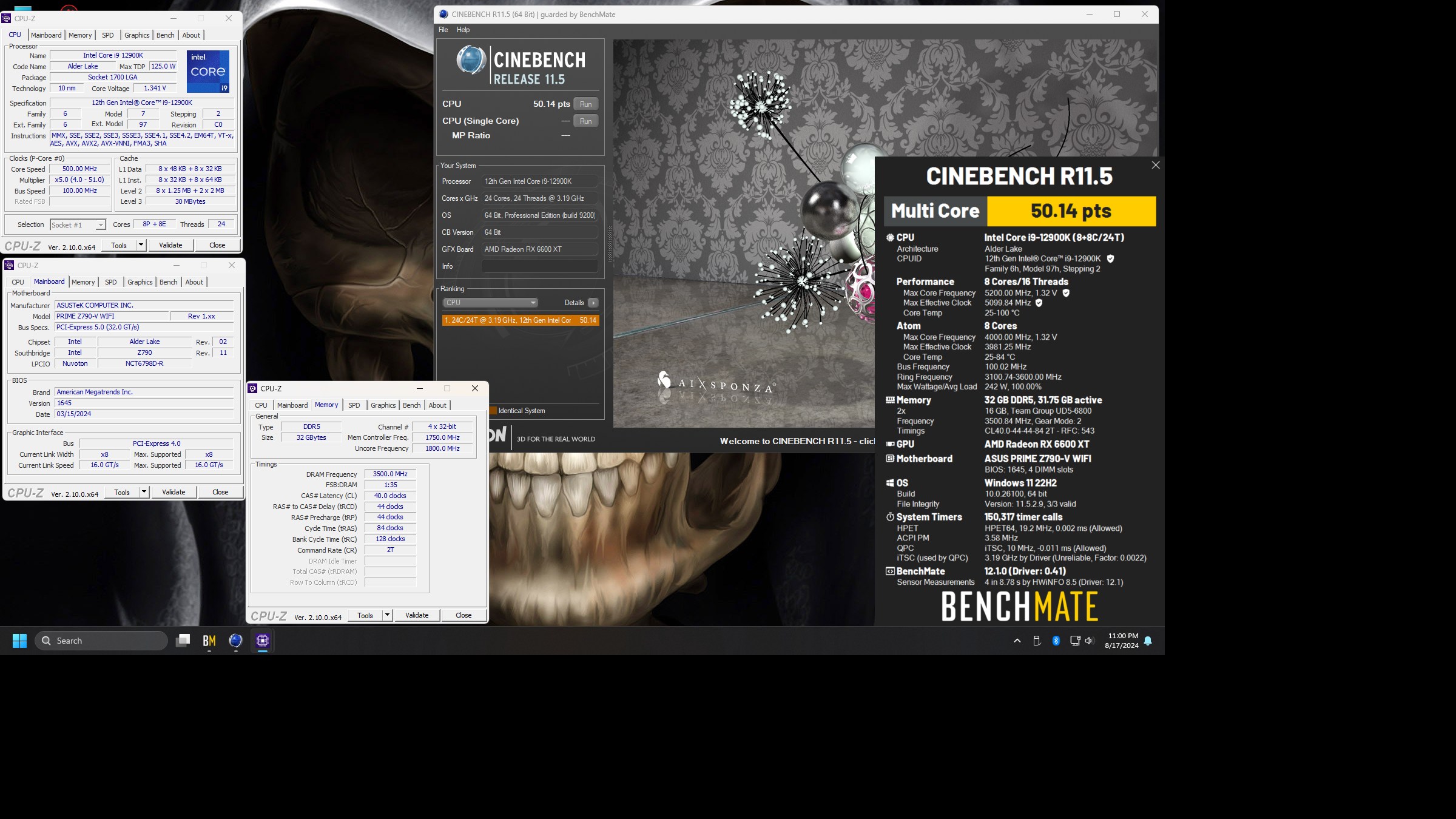Click Close button in Mainboard CPU-Z window
Screen dimensions: 1456x819
[x=220, y=492]
